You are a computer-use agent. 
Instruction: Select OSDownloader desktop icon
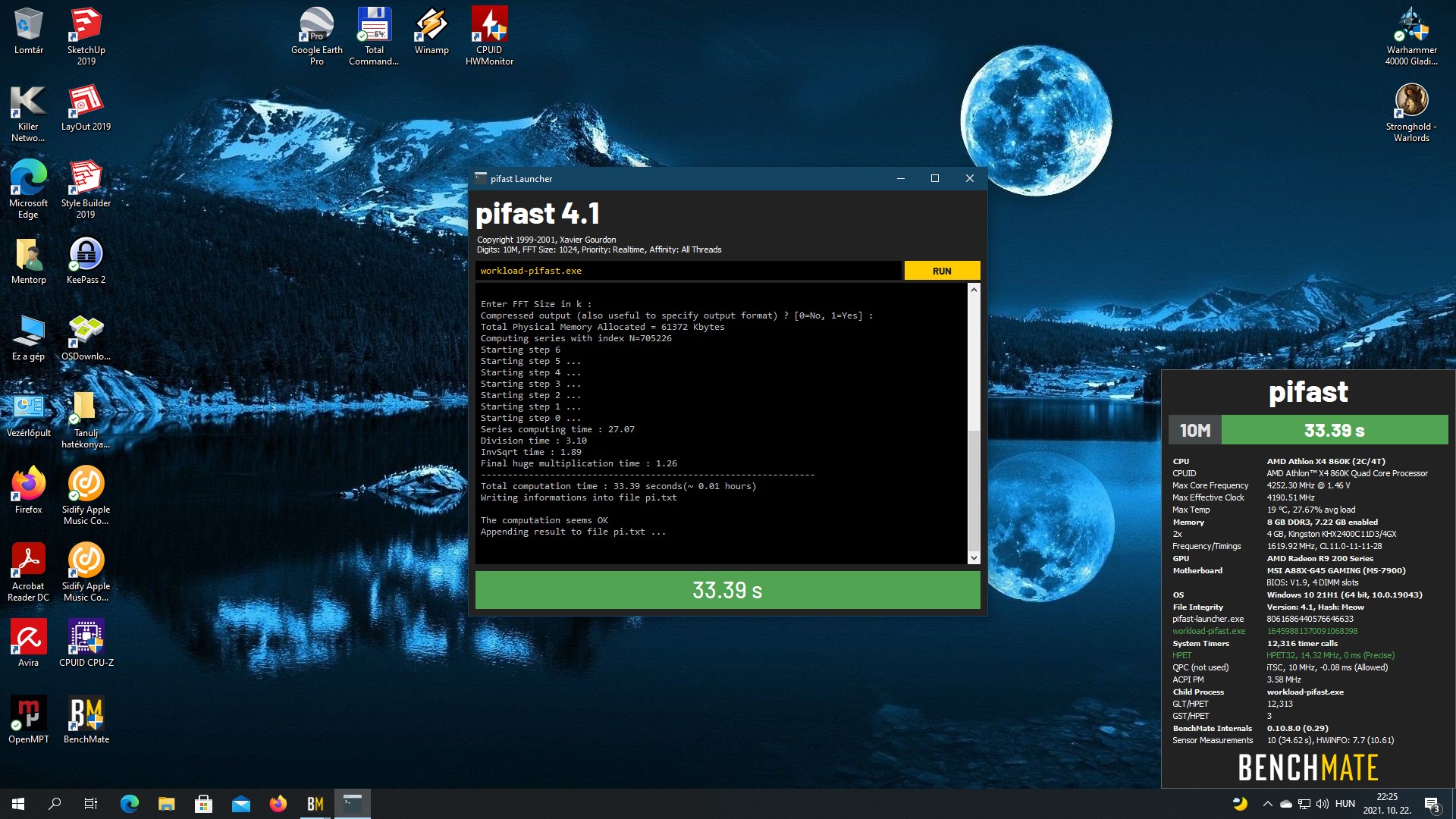point(86,337)
